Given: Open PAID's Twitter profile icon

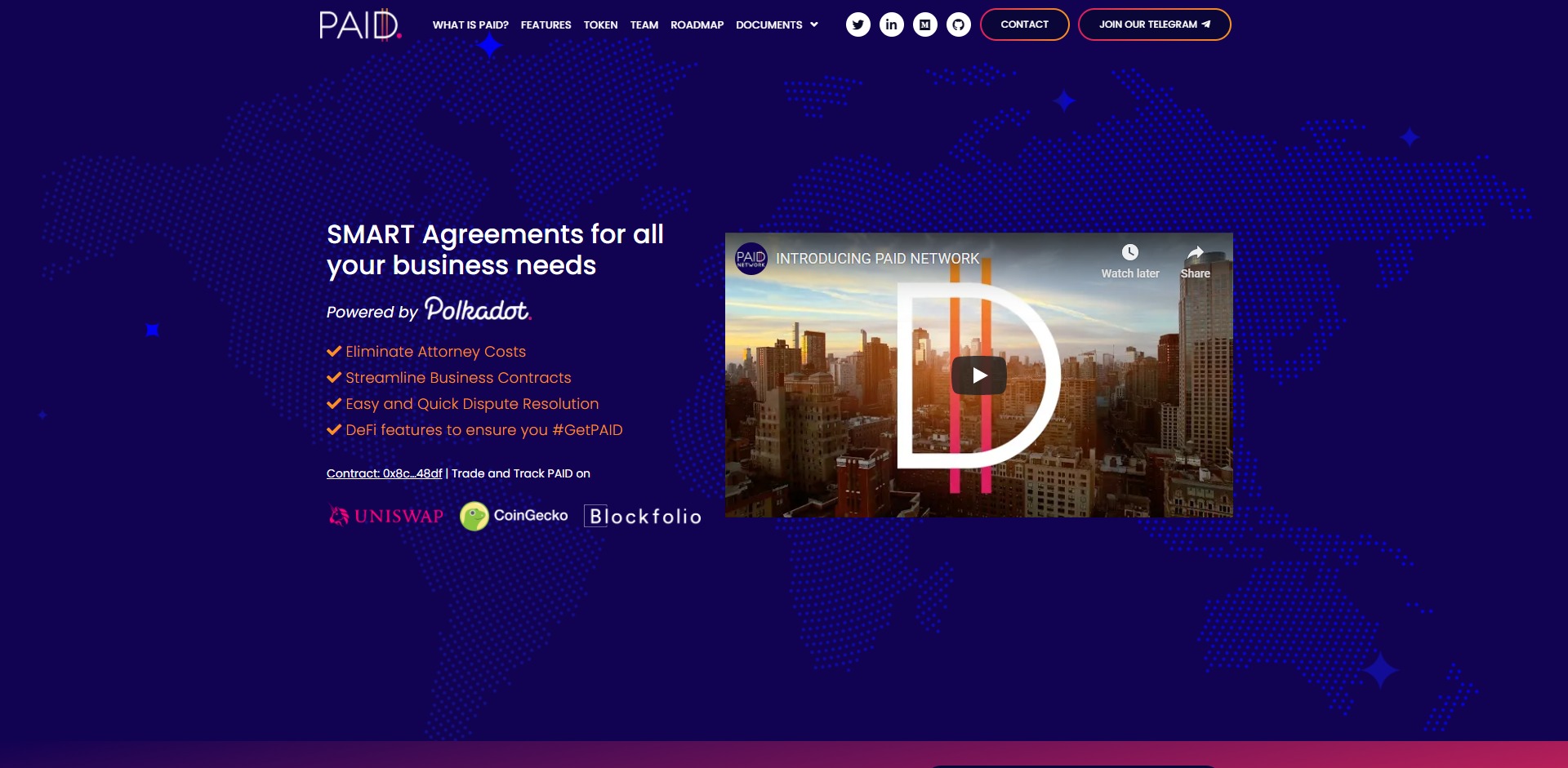Looking at the screenshot, I should click(x=858, y=24).
